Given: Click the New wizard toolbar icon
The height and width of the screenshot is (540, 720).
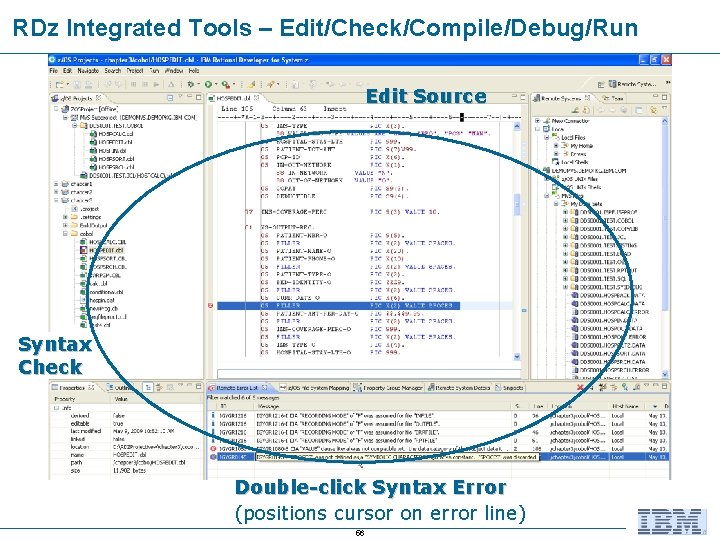Looking at the screenshot, I should coord(60,84).
